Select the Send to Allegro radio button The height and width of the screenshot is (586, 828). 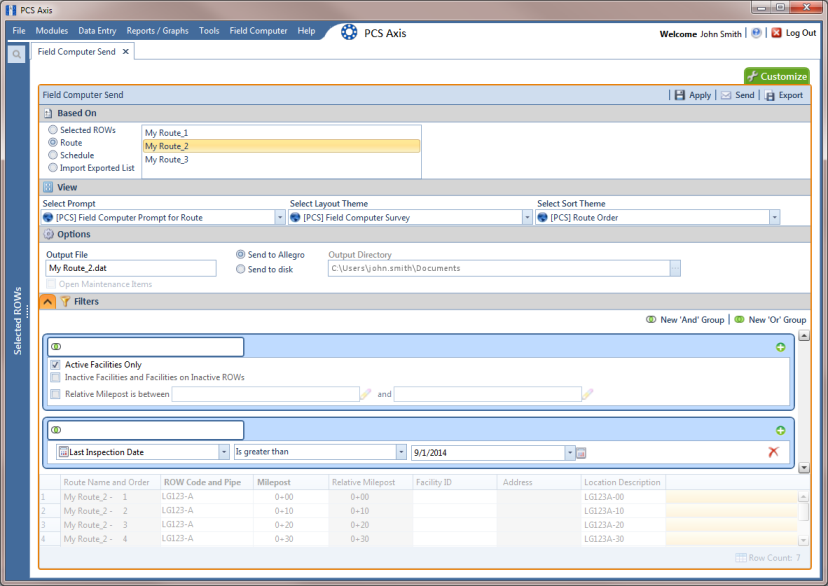[240, 254]
